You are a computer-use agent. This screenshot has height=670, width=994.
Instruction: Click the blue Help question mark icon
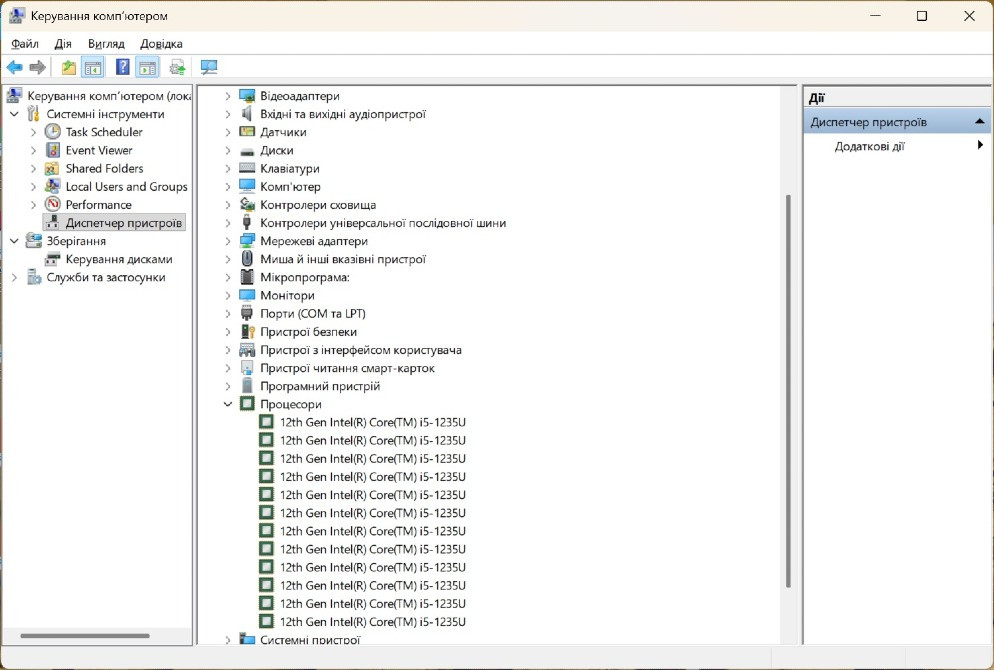[x=123, y=67]
